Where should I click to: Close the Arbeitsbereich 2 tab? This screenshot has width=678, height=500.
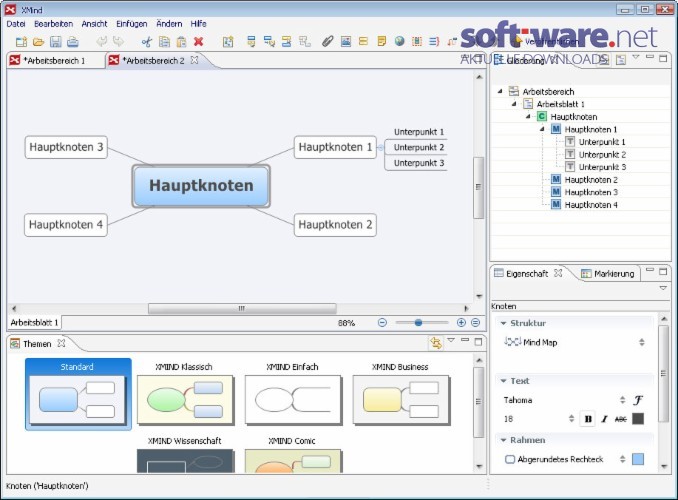pos(195,60)
